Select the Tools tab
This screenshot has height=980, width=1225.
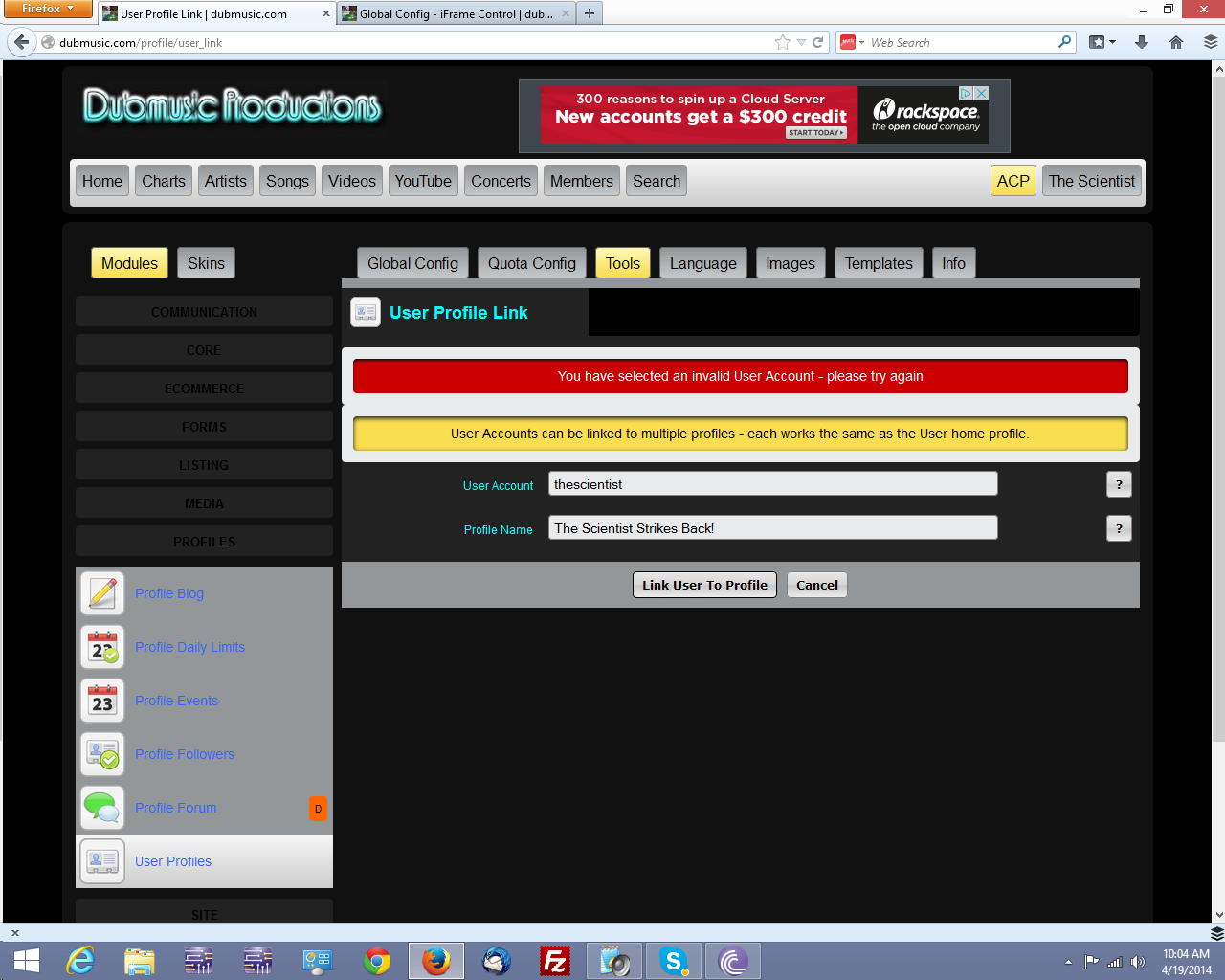(x=623, y=263)
